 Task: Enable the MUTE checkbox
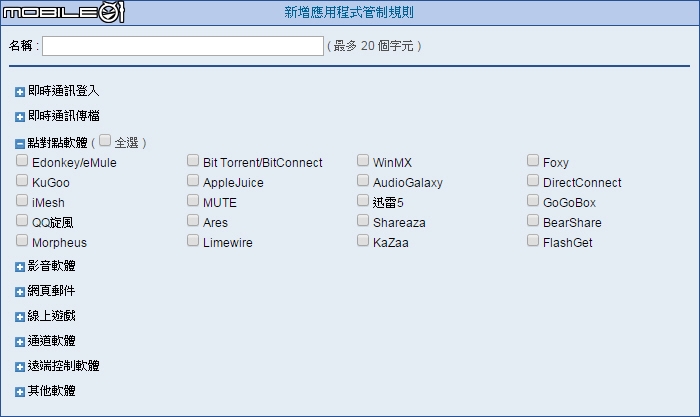point(193,200)
